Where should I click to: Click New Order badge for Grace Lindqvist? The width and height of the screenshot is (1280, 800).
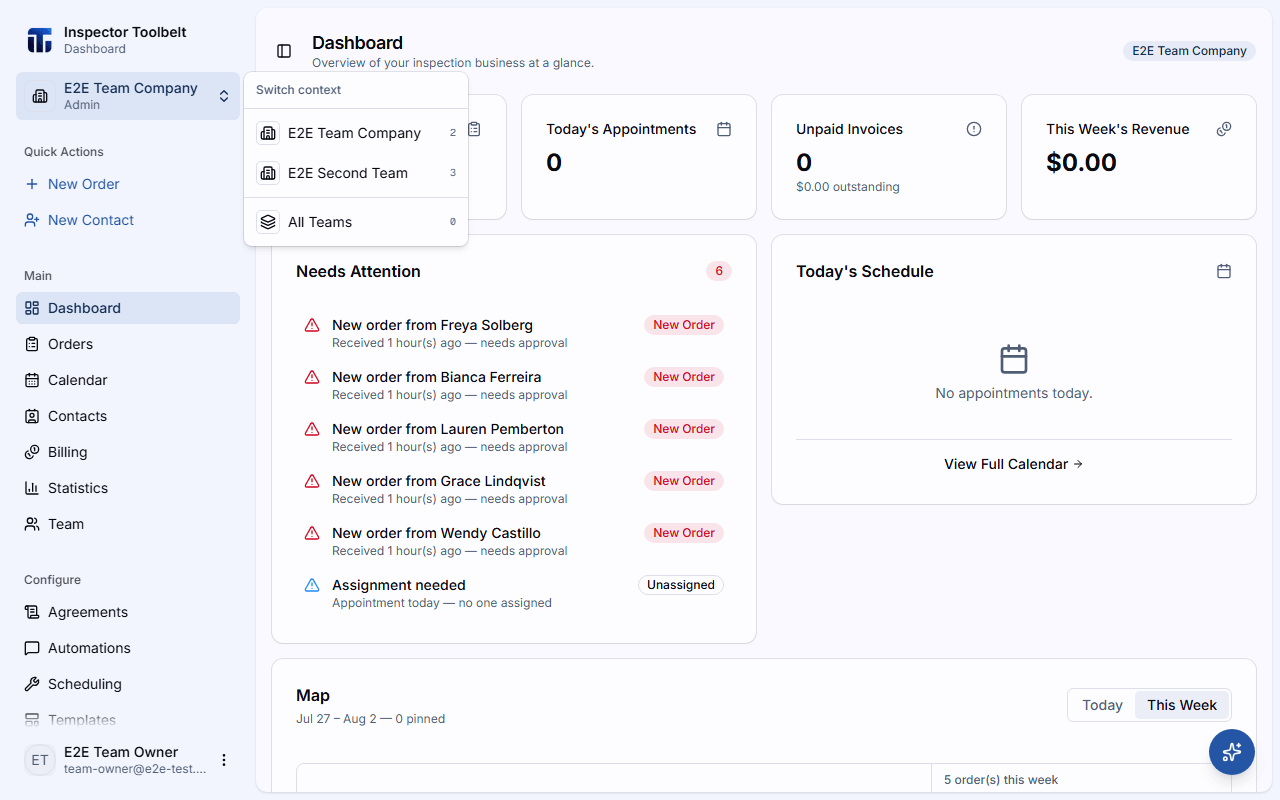click(x=684, y=481)
